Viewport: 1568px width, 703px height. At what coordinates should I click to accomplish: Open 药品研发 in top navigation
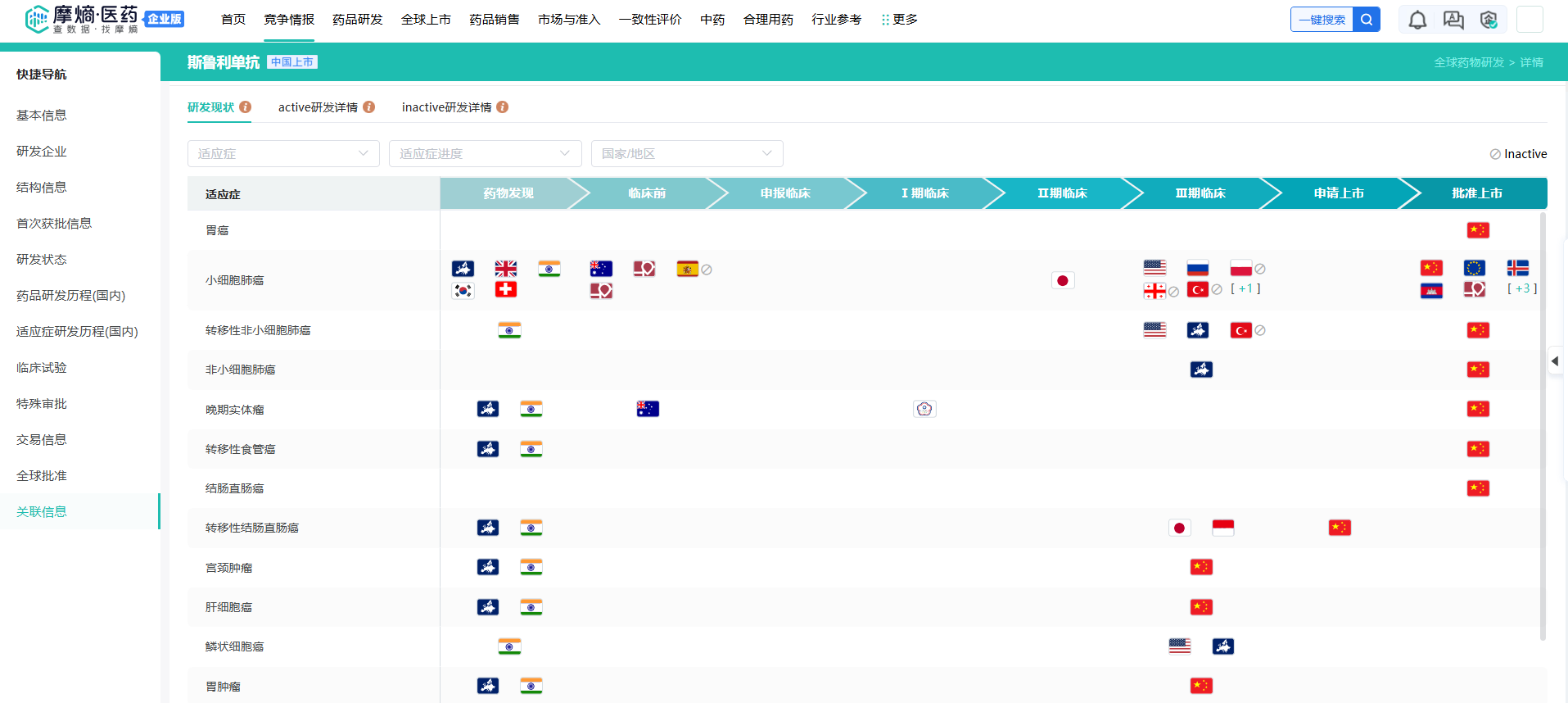click(x=357, y=20)
